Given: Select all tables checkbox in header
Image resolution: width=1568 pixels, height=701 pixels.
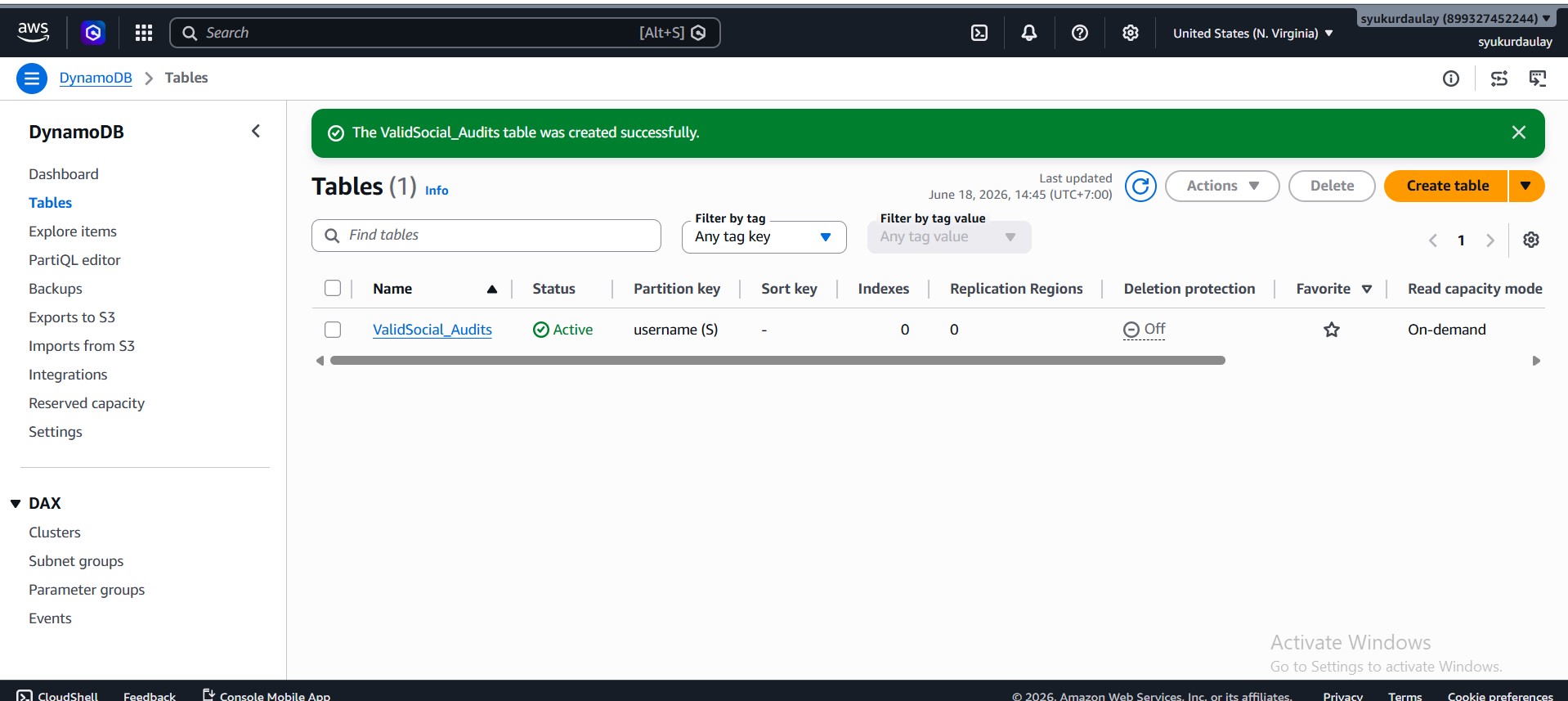Looking at the screenshot, I should click(333, 288).
